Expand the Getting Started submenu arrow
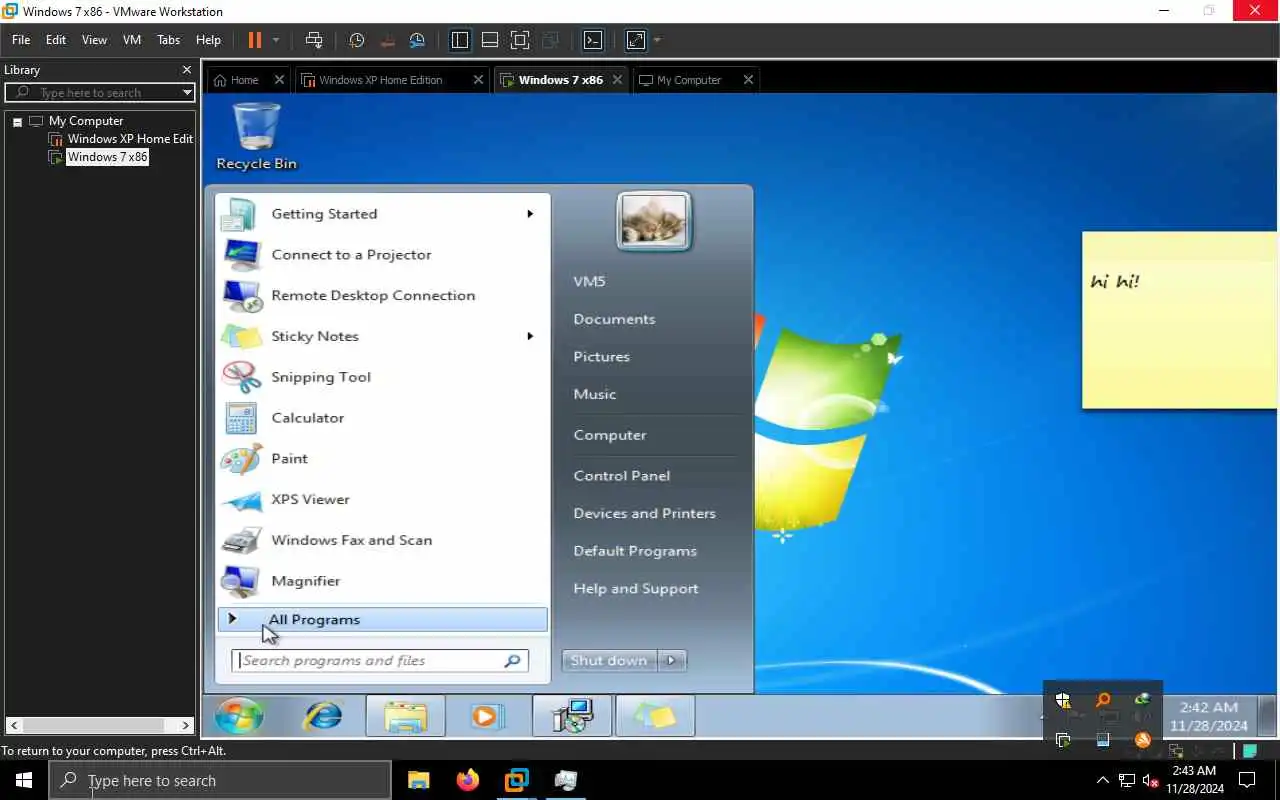This screenshot has height=800, width=1280. 530,214
